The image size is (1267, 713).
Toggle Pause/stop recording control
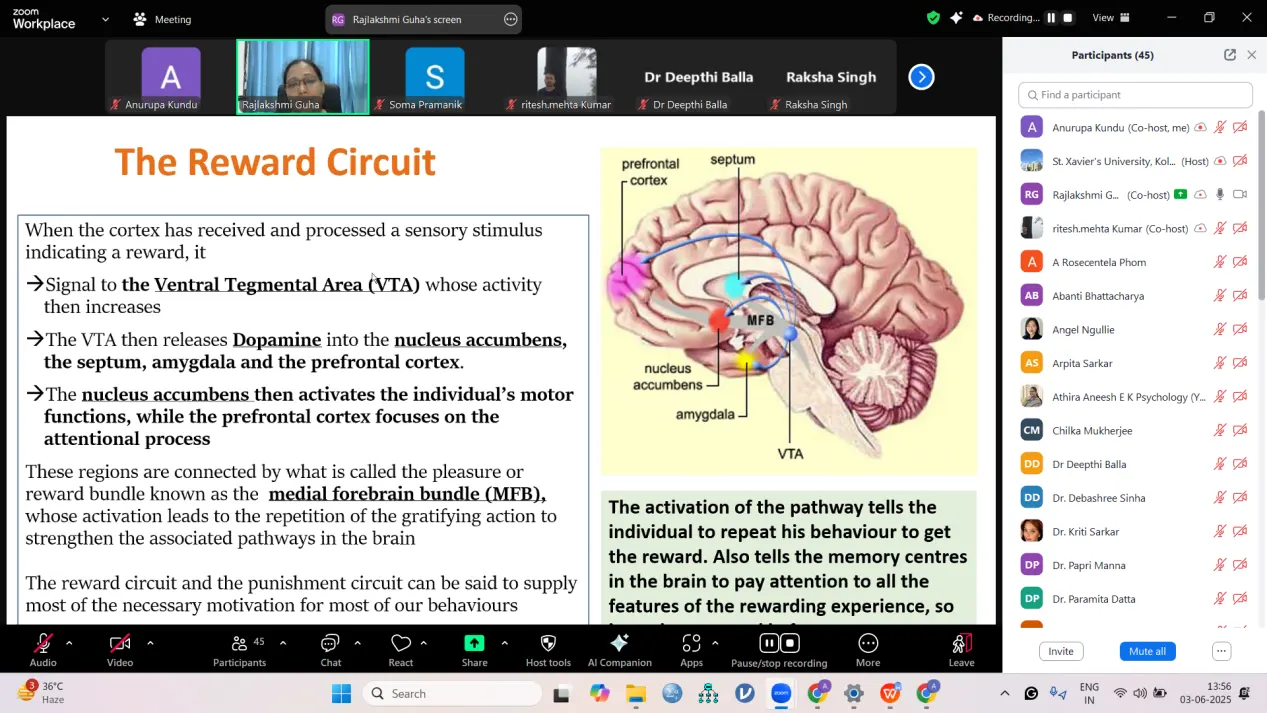[778, 644]
